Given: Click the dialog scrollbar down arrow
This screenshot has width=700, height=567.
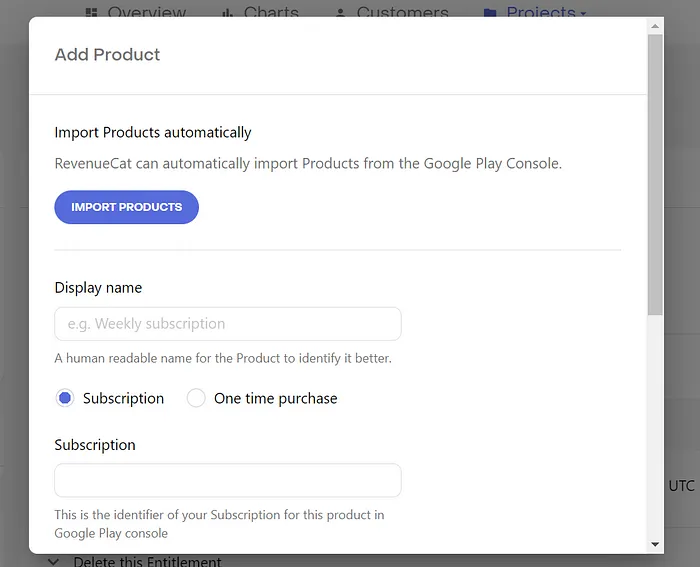Looking at the screenshot, I should click(x=655, y=544).
